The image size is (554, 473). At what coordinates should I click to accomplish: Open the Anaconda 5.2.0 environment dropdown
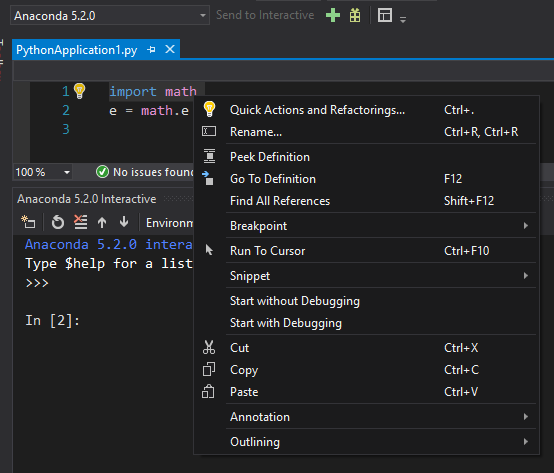[110, 16]
